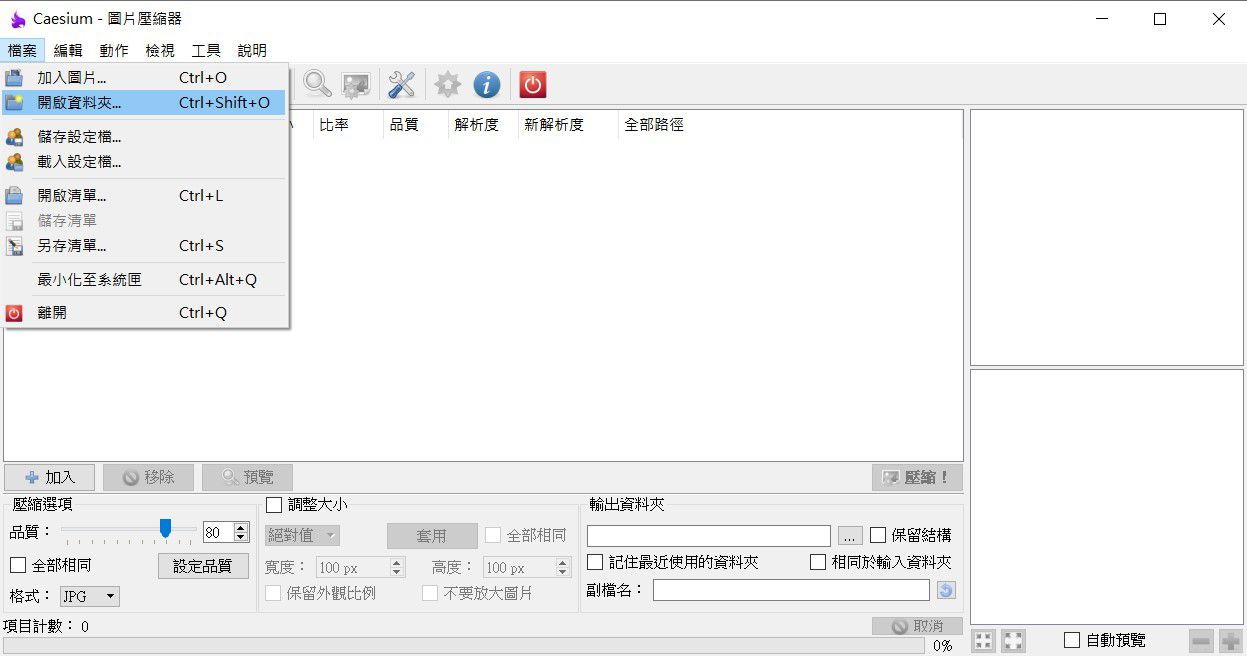Enable 保留結構 checkbox
The image size is (1247, 656).
point(878,535)
